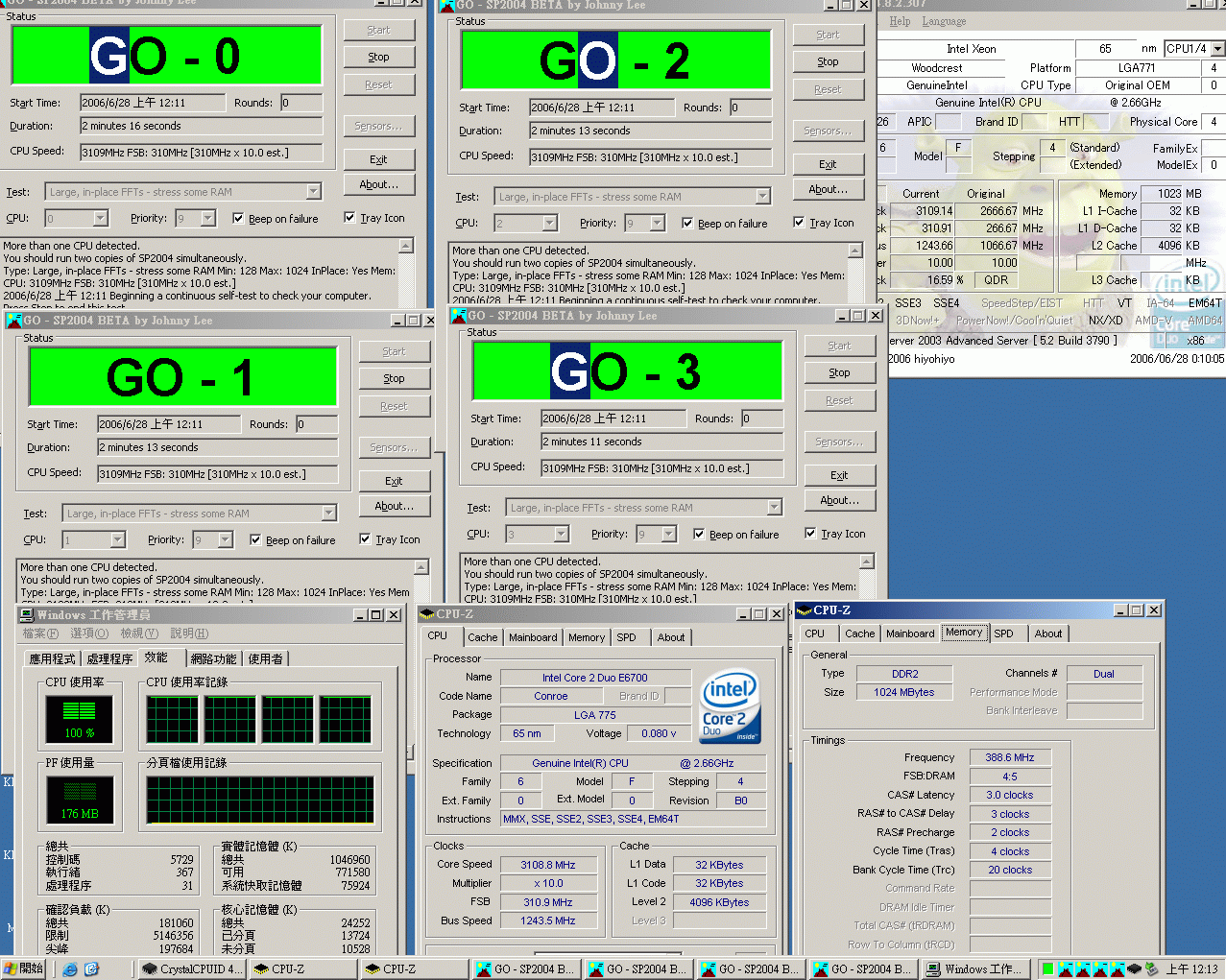Viewport: 1226px width, 980px height.
Task: Click the Core Speed value 3108.8 MHz in CPU-Z
Action: pos(548,865)
